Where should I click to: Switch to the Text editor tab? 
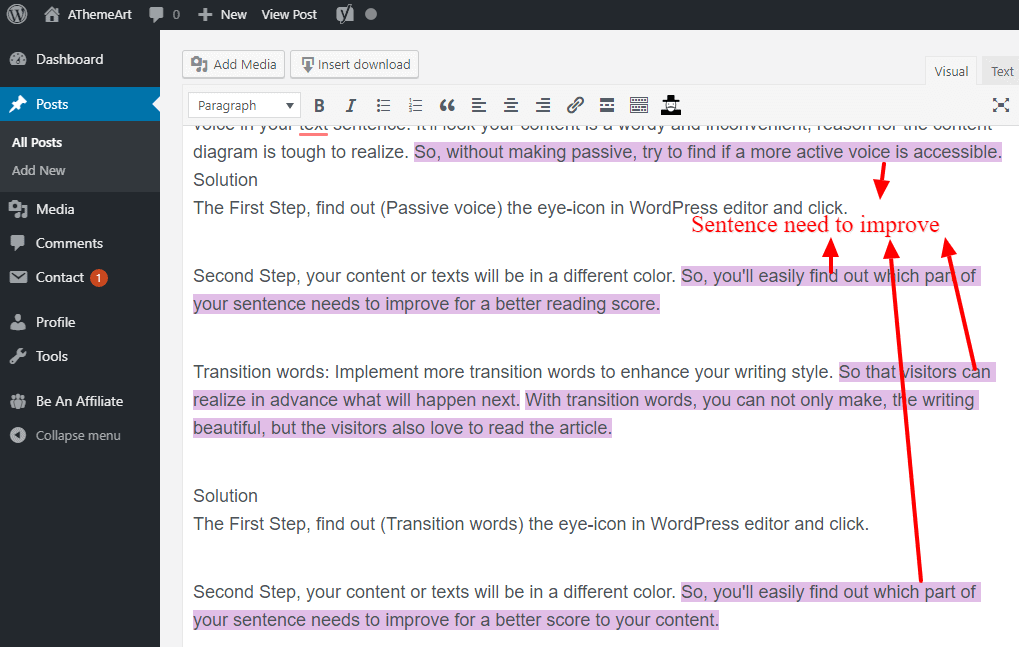coord(1001,71)
